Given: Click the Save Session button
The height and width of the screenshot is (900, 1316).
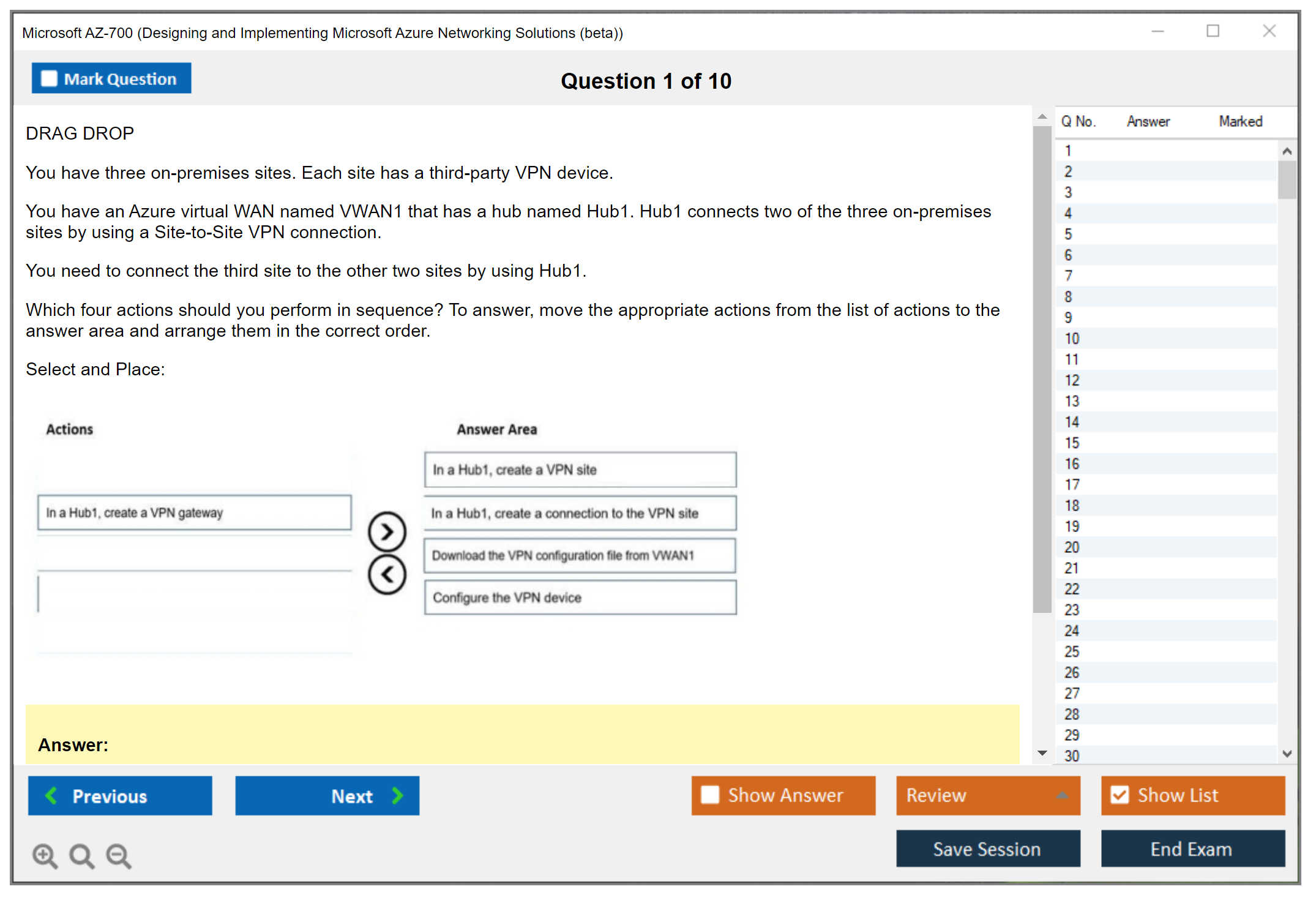Looking at the screenshot, I should (987, 849).
